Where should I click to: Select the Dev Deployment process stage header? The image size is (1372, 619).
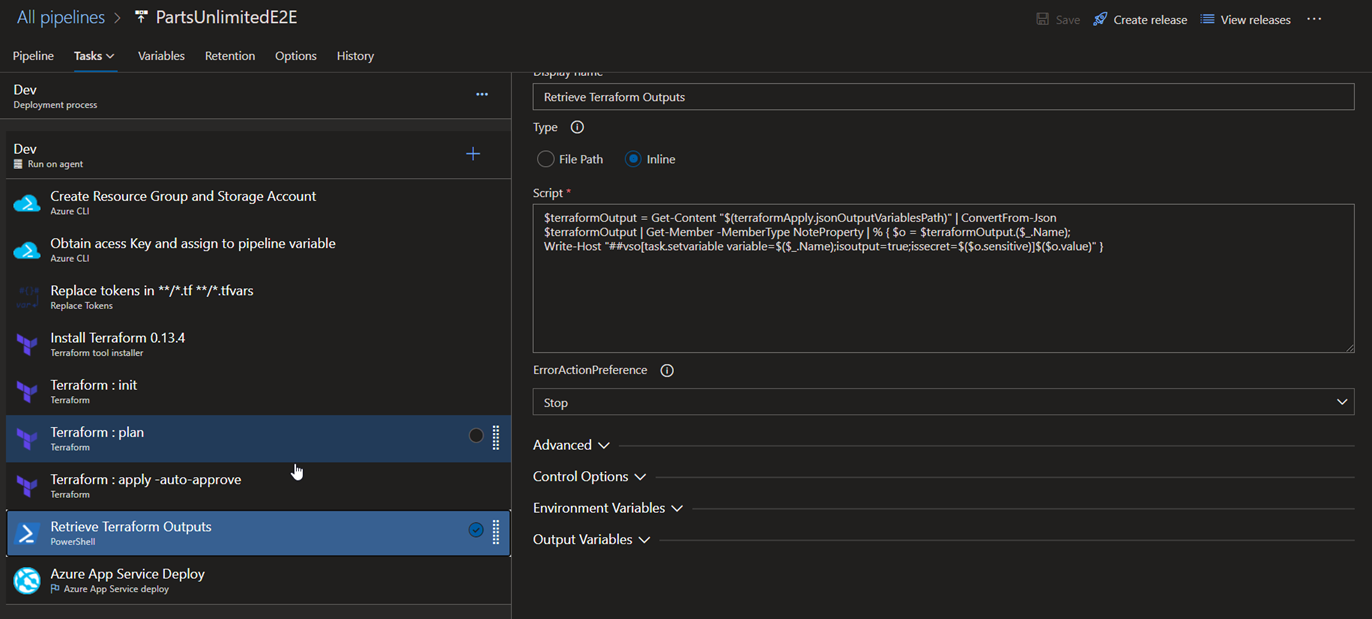(x=256, y=96)
